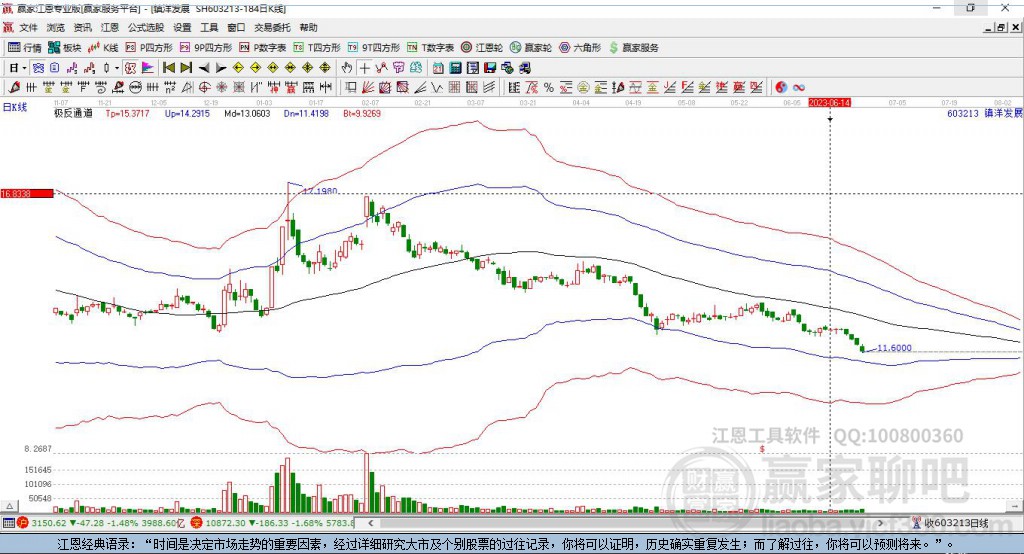Open the 文件 menu
This screenshot has width=1024, height=554.
(28, 27)
